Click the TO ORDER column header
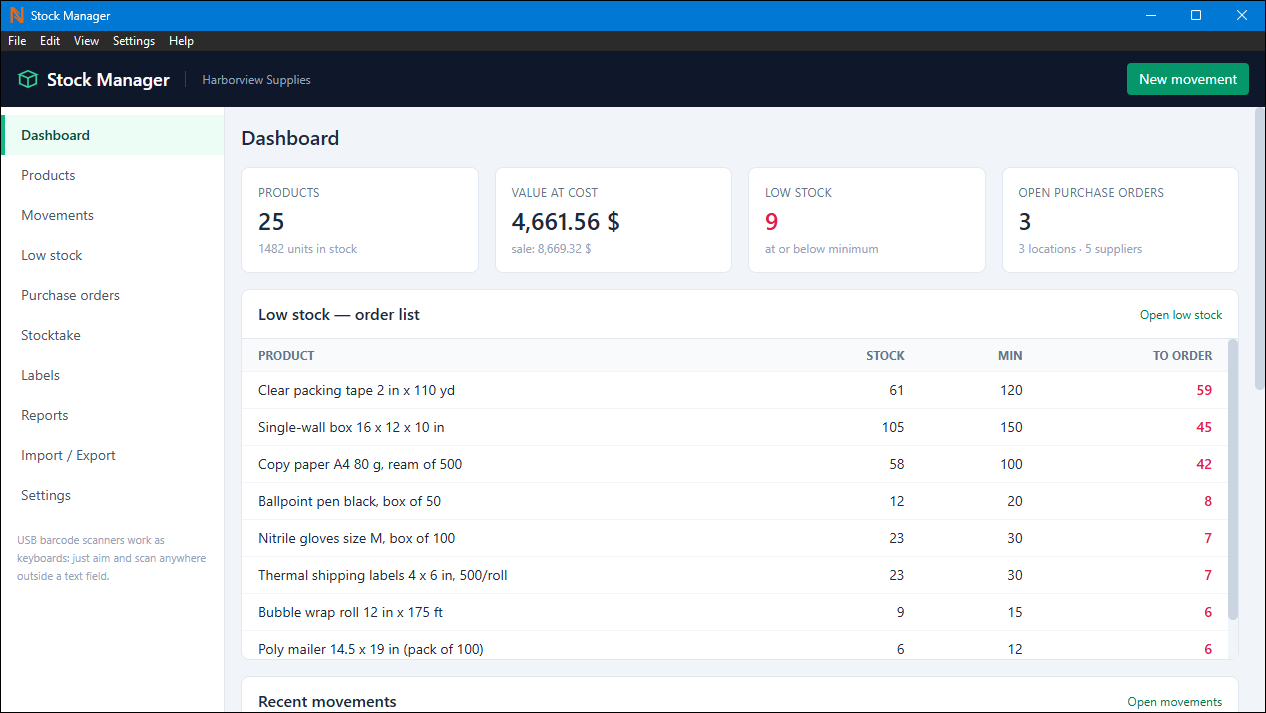 1182,356
